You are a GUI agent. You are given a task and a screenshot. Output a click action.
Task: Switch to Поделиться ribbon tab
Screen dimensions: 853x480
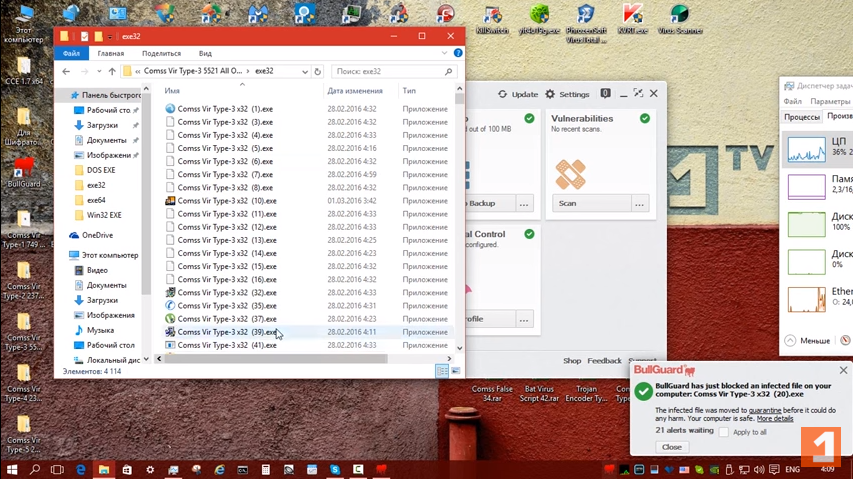click(x=162, y=53)
